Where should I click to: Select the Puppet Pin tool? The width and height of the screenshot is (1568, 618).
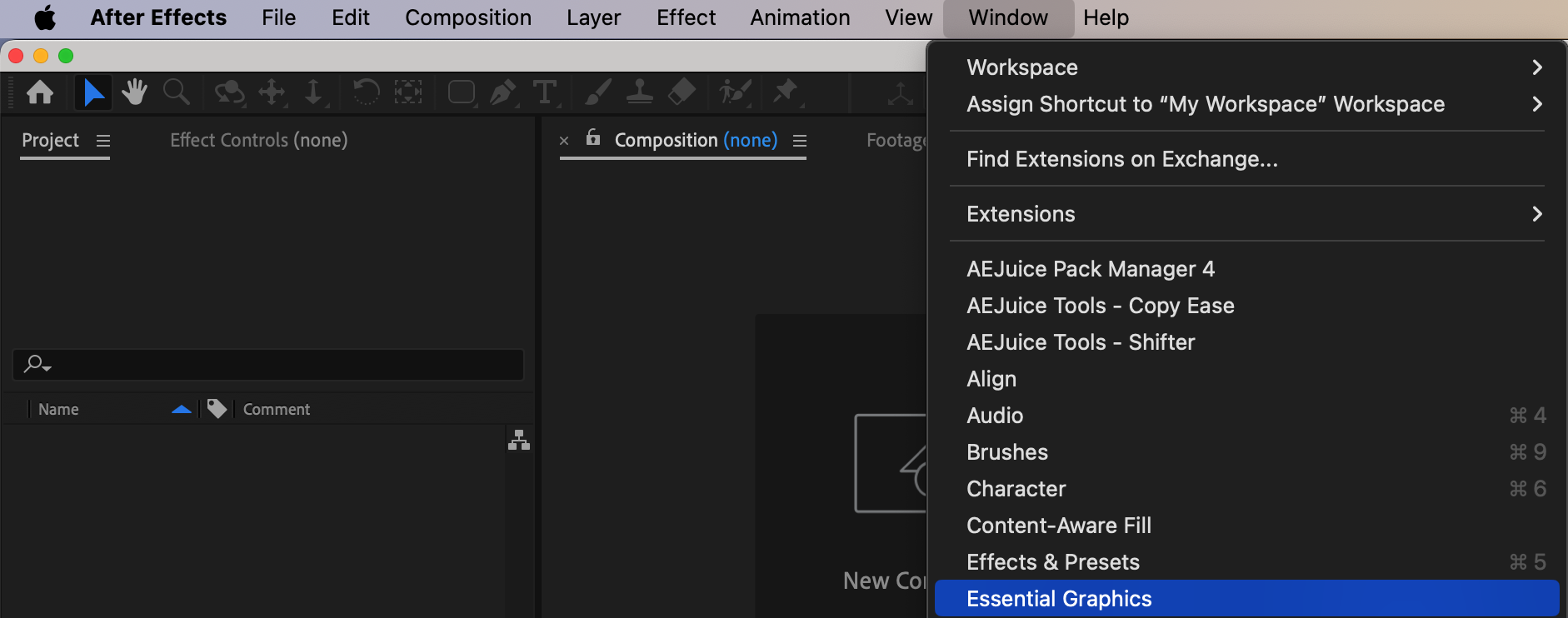pyautogui.click(x=785, y=91)
